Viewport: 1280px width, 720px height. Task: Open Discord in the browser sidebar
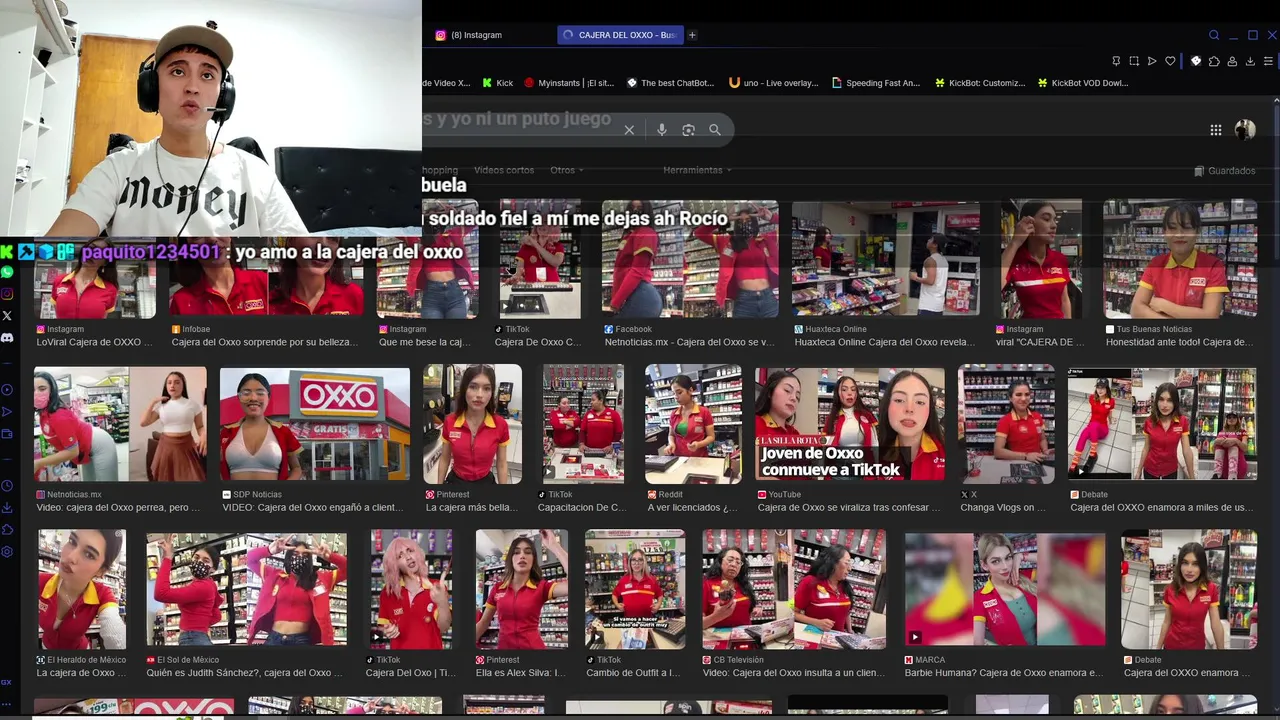[x=7, y=338]
